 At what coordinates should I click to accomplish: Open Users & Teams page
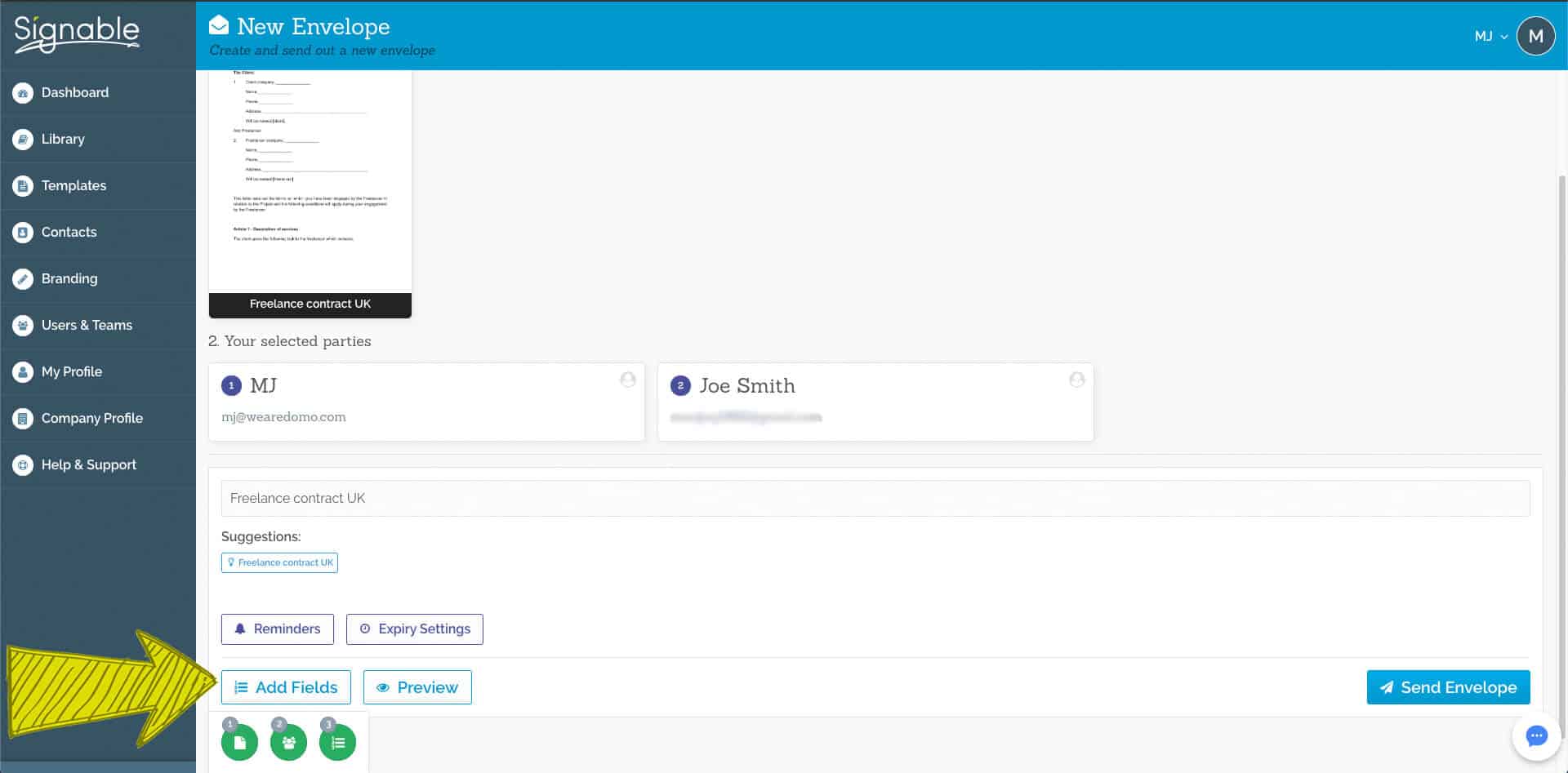pos(87,325)
